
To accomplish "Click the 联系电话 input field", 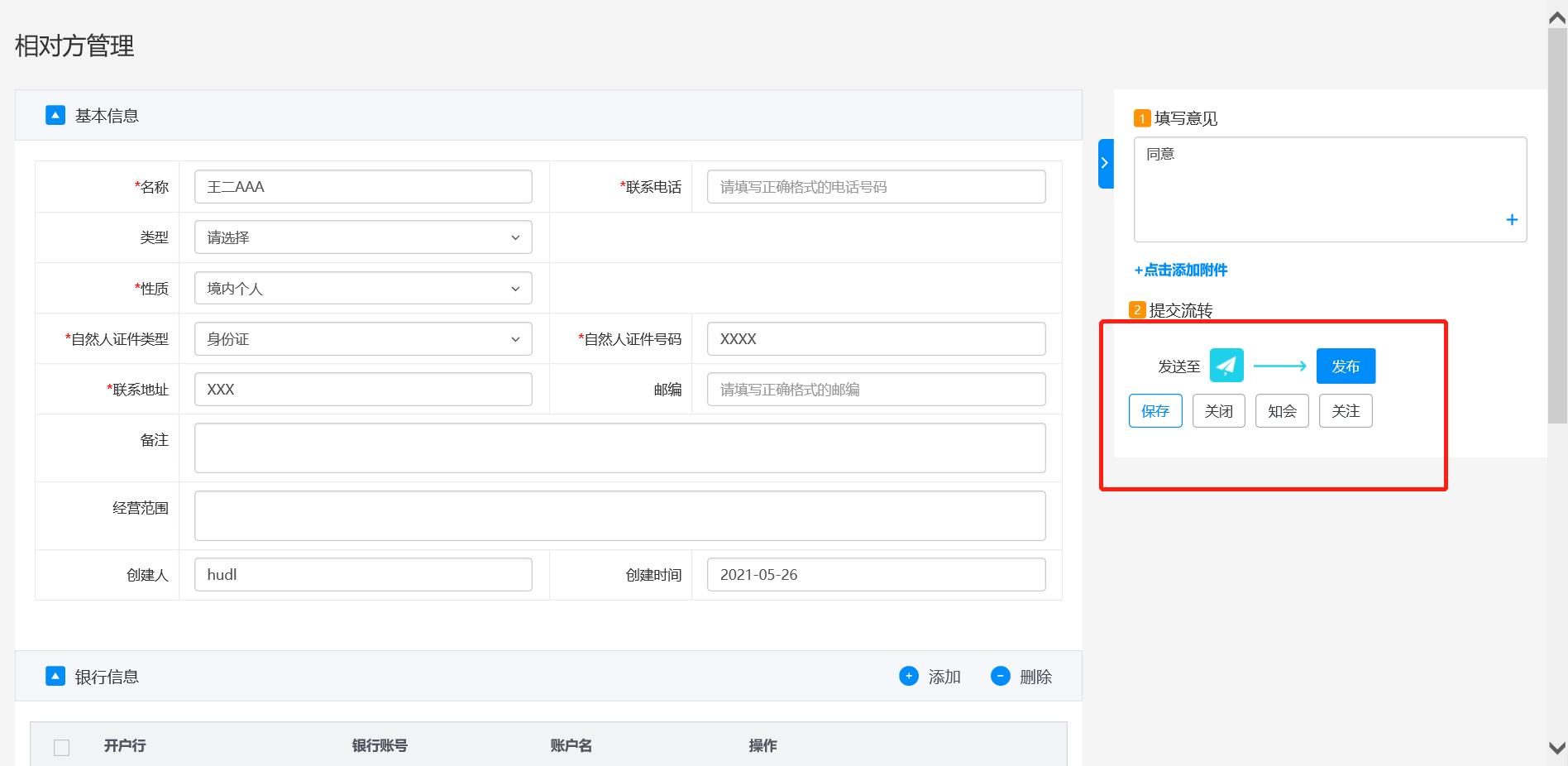I will [x=875, y=187].
